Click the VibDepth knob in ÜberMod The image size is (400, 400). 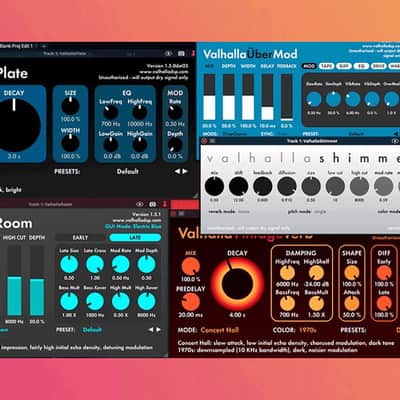[372, 99]
